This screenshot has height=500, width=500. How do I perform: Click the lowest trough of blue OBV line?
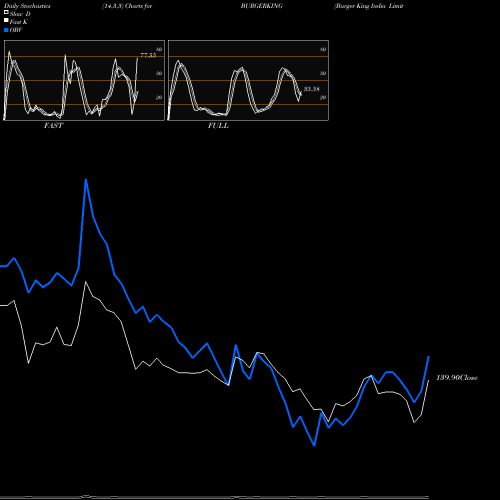314,445
